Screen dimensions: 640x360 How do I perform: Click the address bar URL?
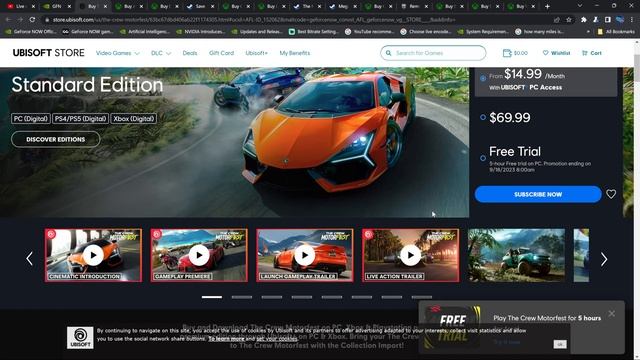tap(254, 20)
